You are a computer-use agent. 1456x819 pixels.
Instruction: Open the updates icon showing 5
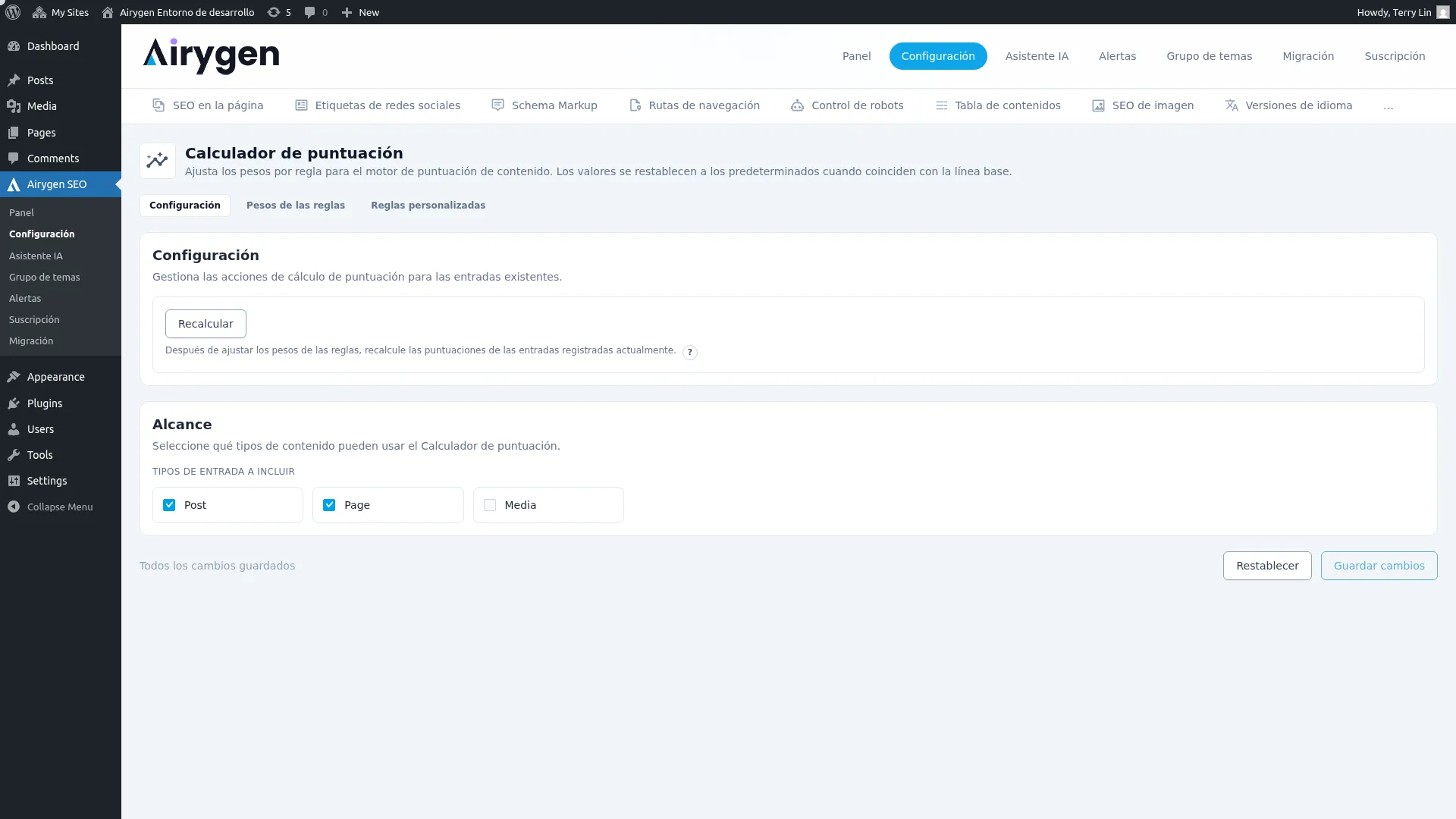pyautogui.click(x=274, y=12)
